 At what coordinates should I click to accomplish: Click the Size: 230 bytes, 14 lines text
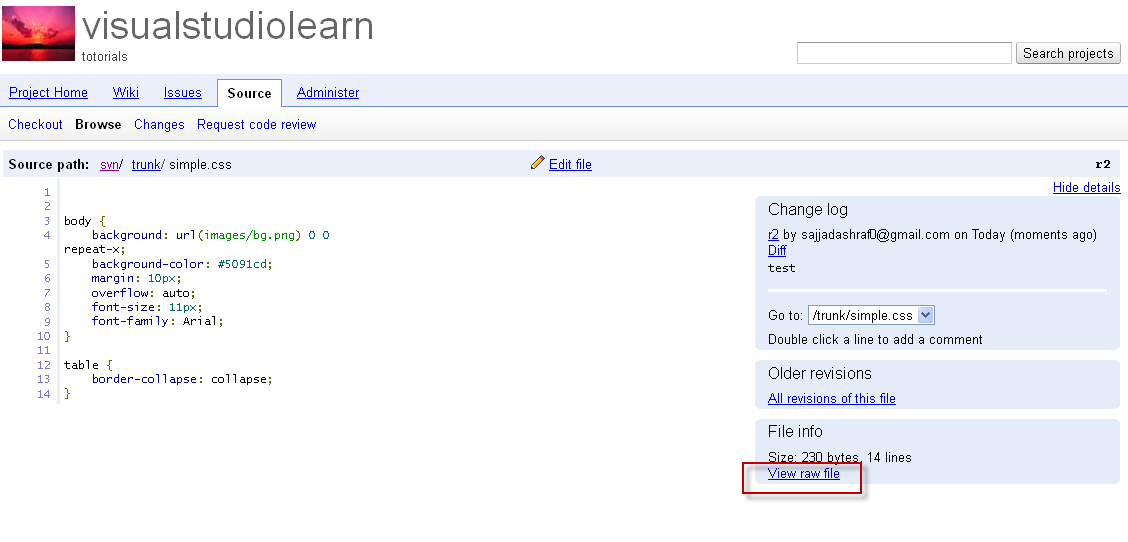point(840,458)
